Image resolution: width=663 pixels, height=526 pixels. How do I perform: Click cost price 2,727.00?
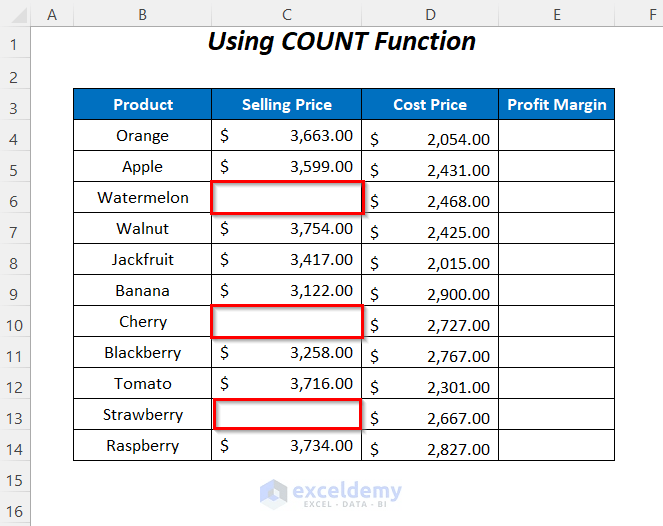(430, 321)
